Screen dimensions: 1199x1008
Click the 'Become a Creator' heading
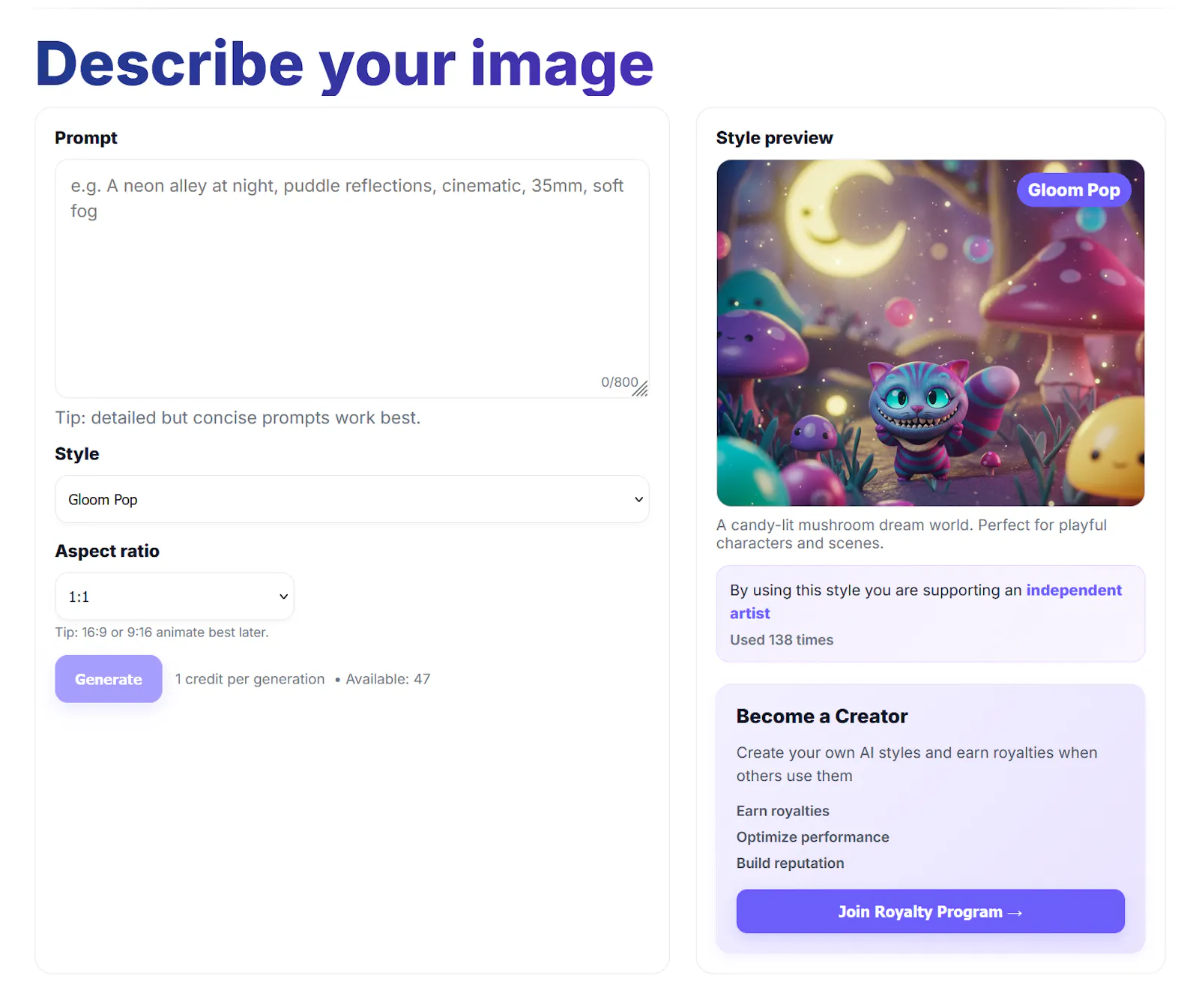[822, 716]
